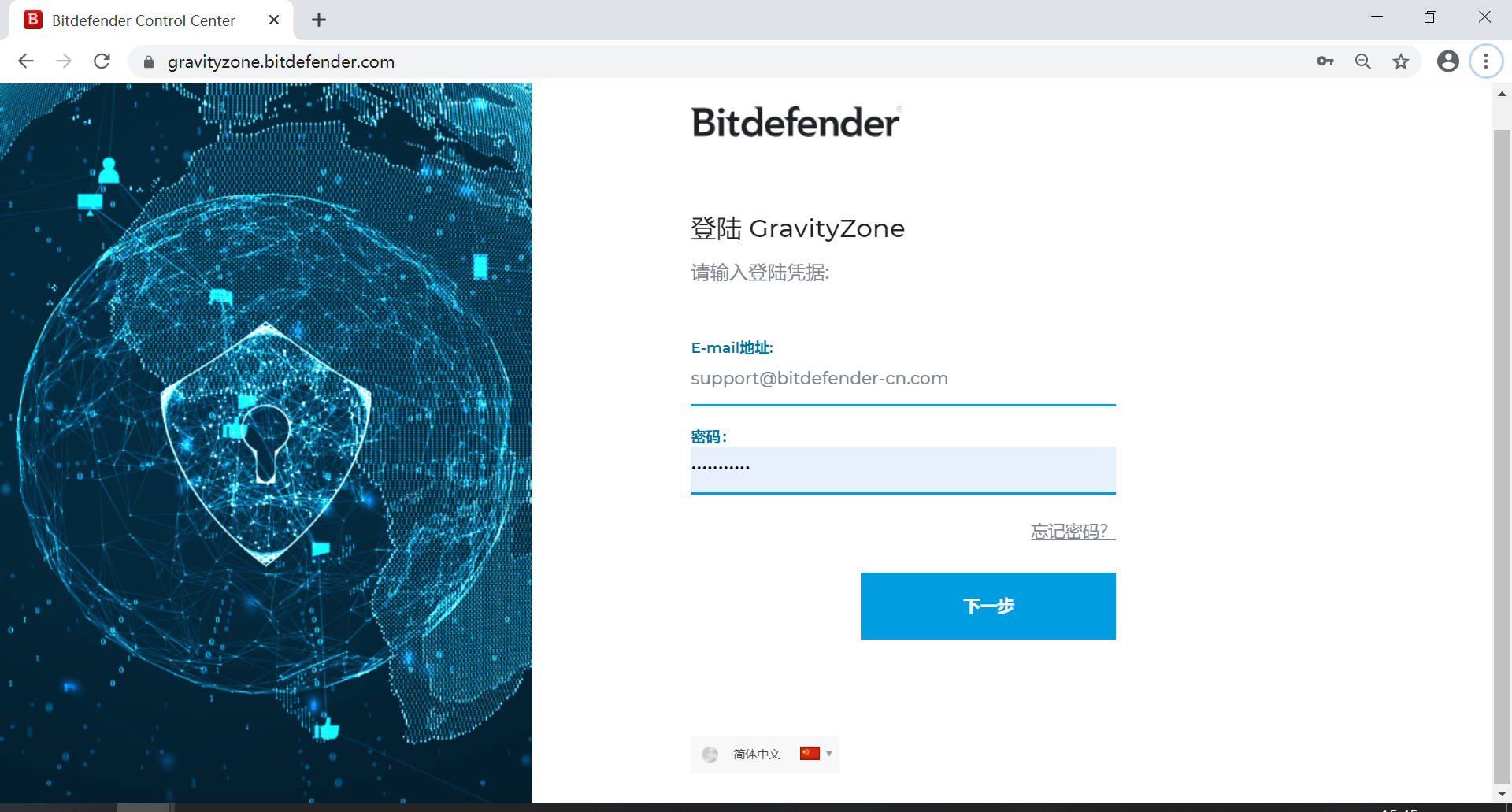Click the 登陆 GravityZone heading
The height and width of the screenshot is (812, 1512).
[x=798, y=228]
